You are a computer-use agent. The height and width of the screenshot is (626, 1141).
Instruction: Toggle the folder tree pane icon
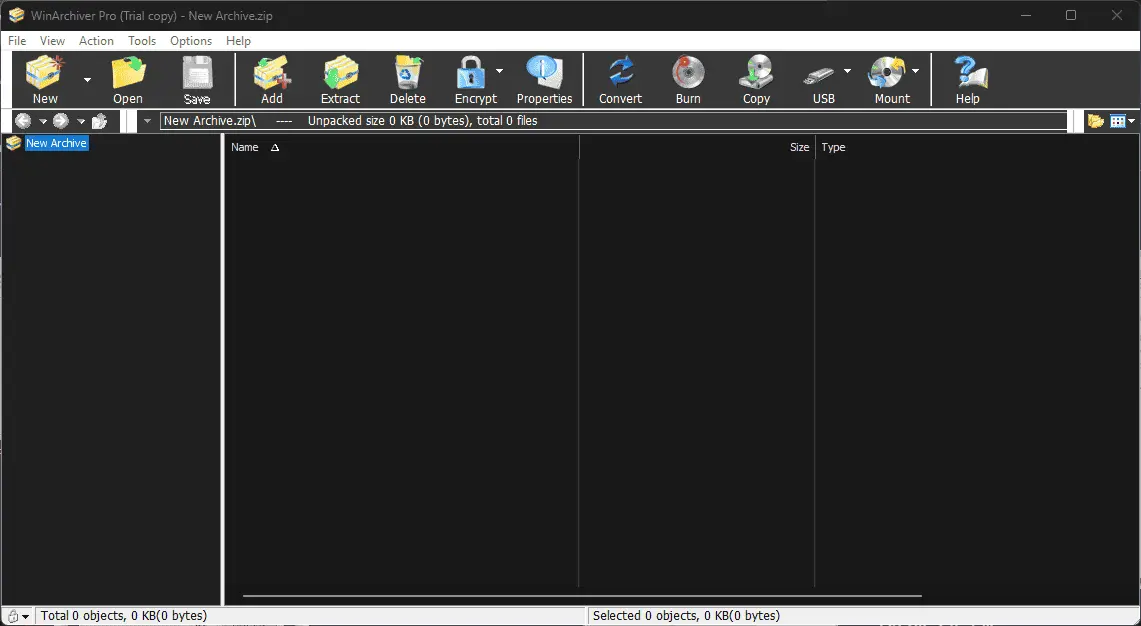click(1096, 121)
